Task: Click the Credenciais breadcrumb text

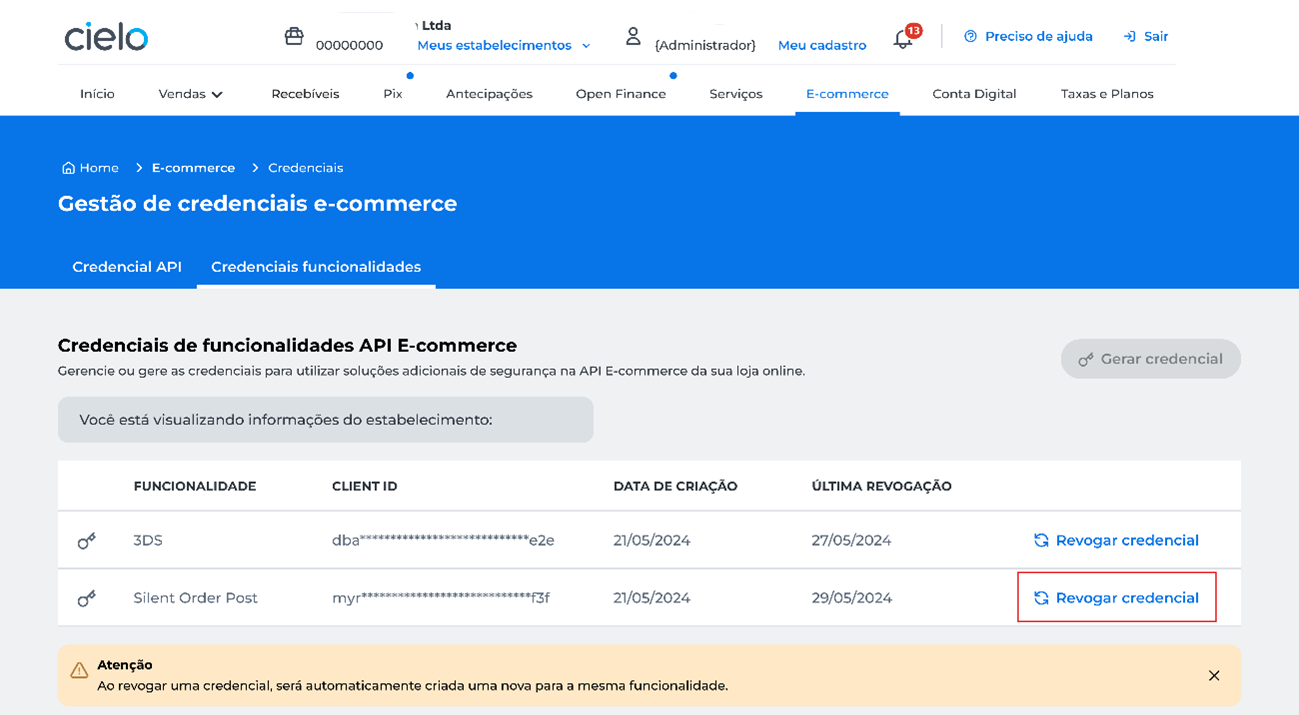Action: coord(305,168)
